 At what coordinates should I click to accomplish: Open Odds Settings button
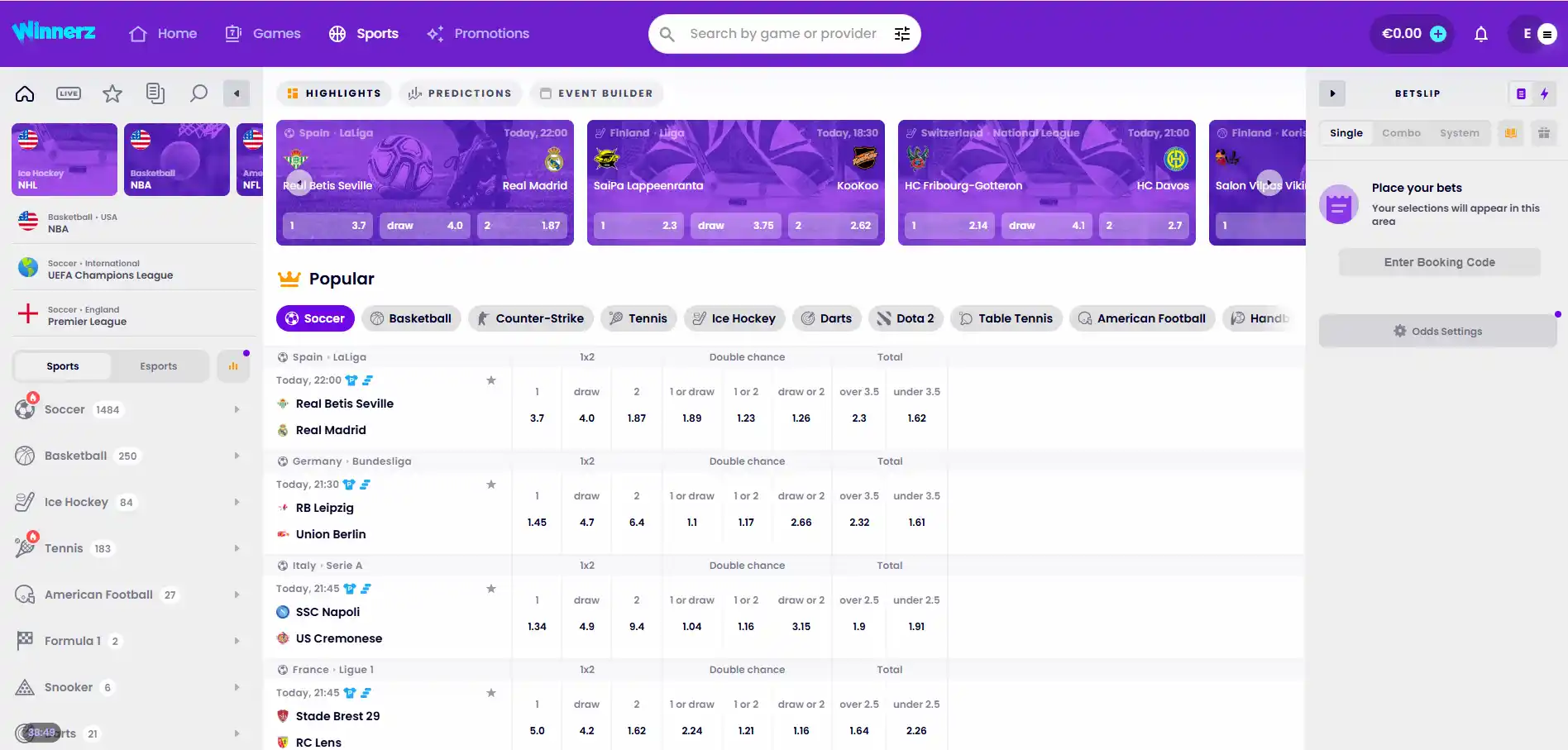pos(1437,332)
